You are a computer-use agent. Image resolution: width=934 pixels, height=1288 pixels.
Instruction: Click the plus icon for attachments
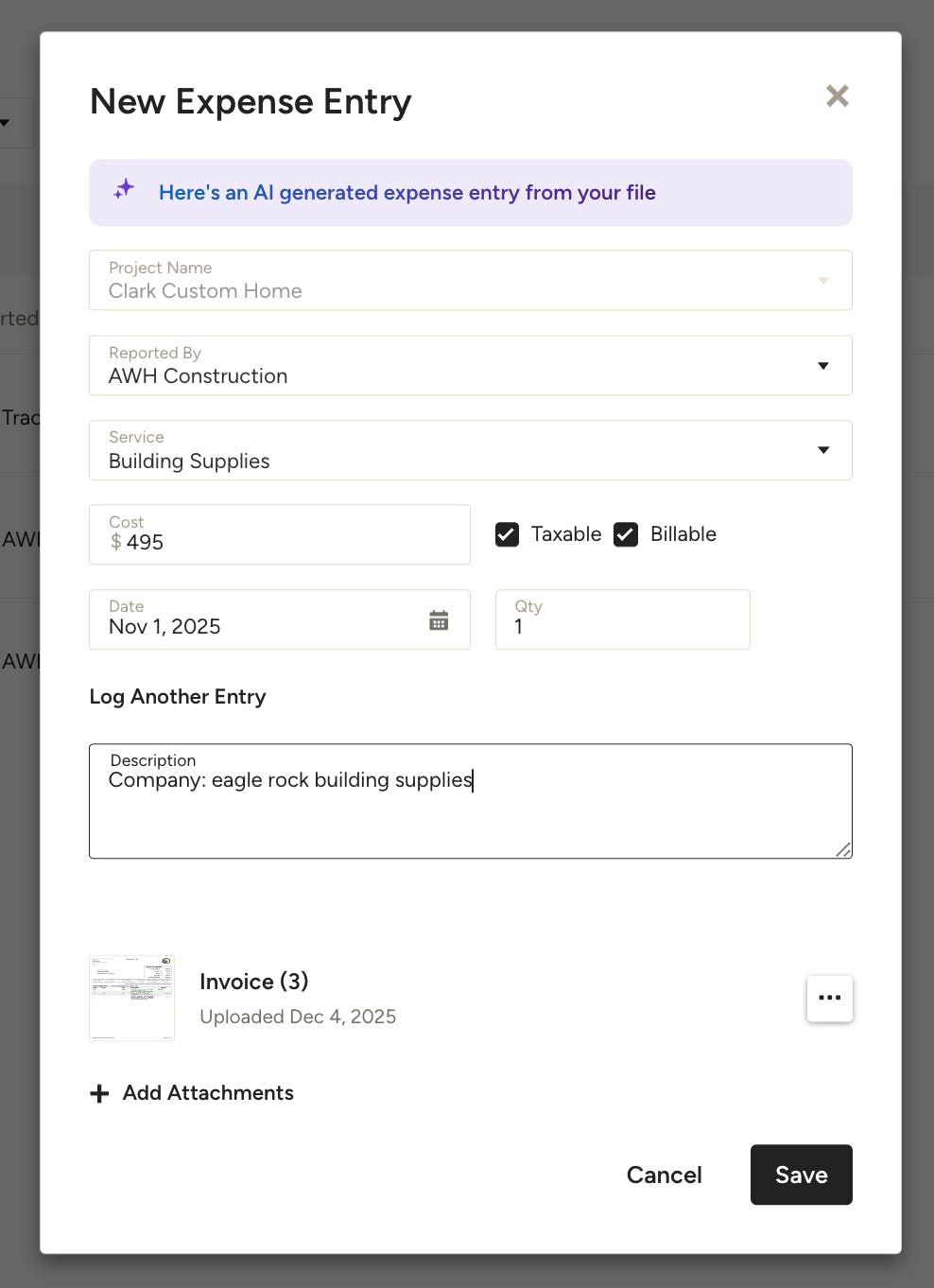pyautogui.click(x=99, y=1094)
